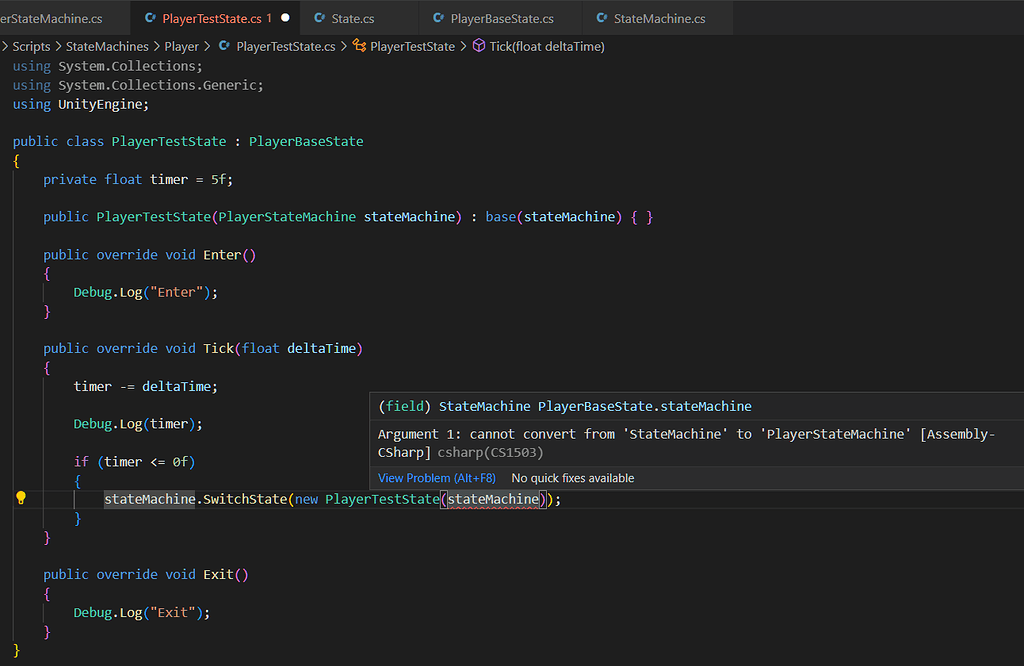Switch to the StateMachine.cs tab
The image size is (1024, 666).
[x=662, y=17]
